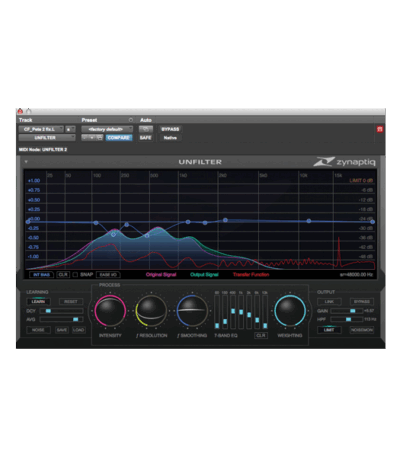The width and height of the screenshot is (400, 457).
Task: Click the Original Signal legend label
Action: coord(161,275)
